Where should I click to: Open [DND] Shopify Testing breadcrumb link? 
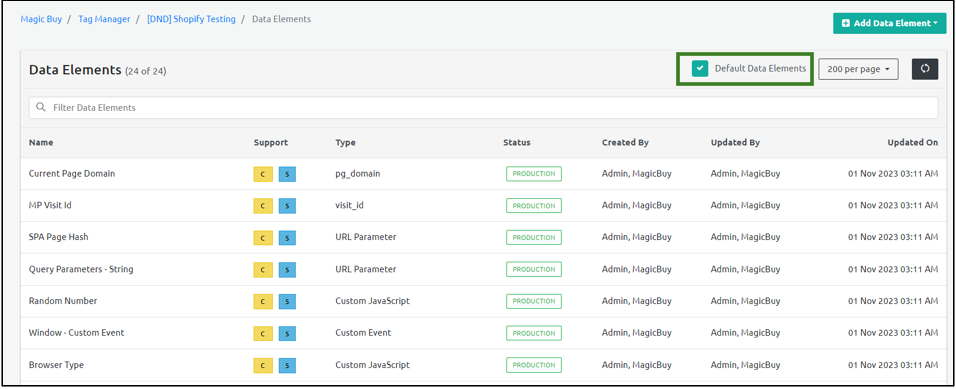(x=191, y=19)
